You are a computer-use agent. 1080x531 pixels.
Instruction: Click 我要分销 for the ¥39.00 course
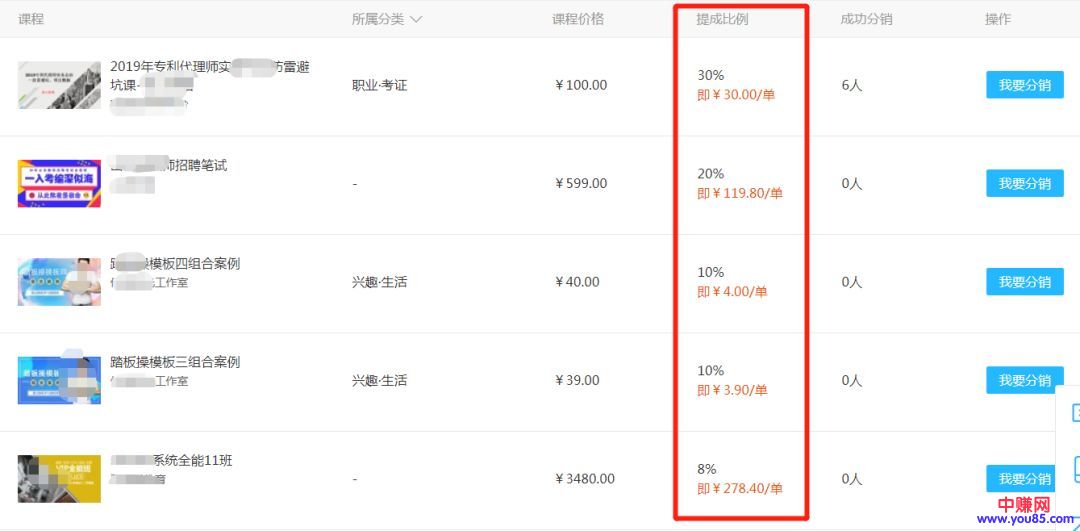[x=1024, y=380]
